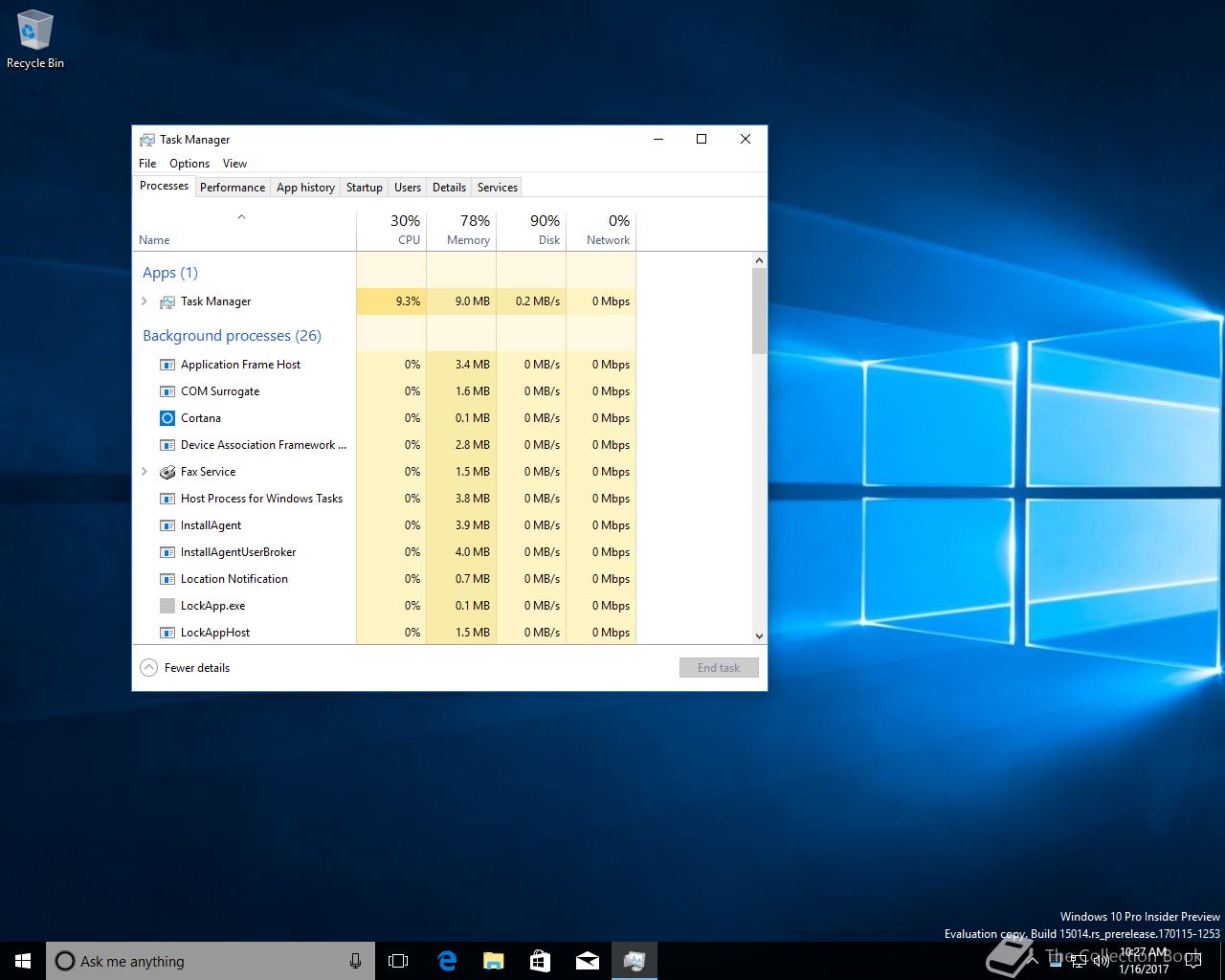The image size is (1225, 980).
Task: Expand the Fax Service process group
Action: click(x=145, y=472)
